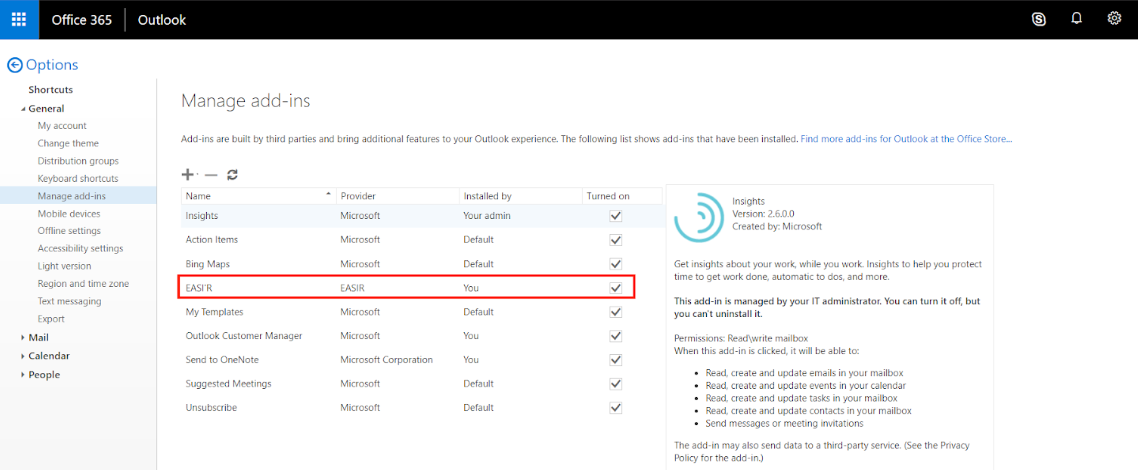
Task: Click the Insights add-in logo
Action: point(697,216)
